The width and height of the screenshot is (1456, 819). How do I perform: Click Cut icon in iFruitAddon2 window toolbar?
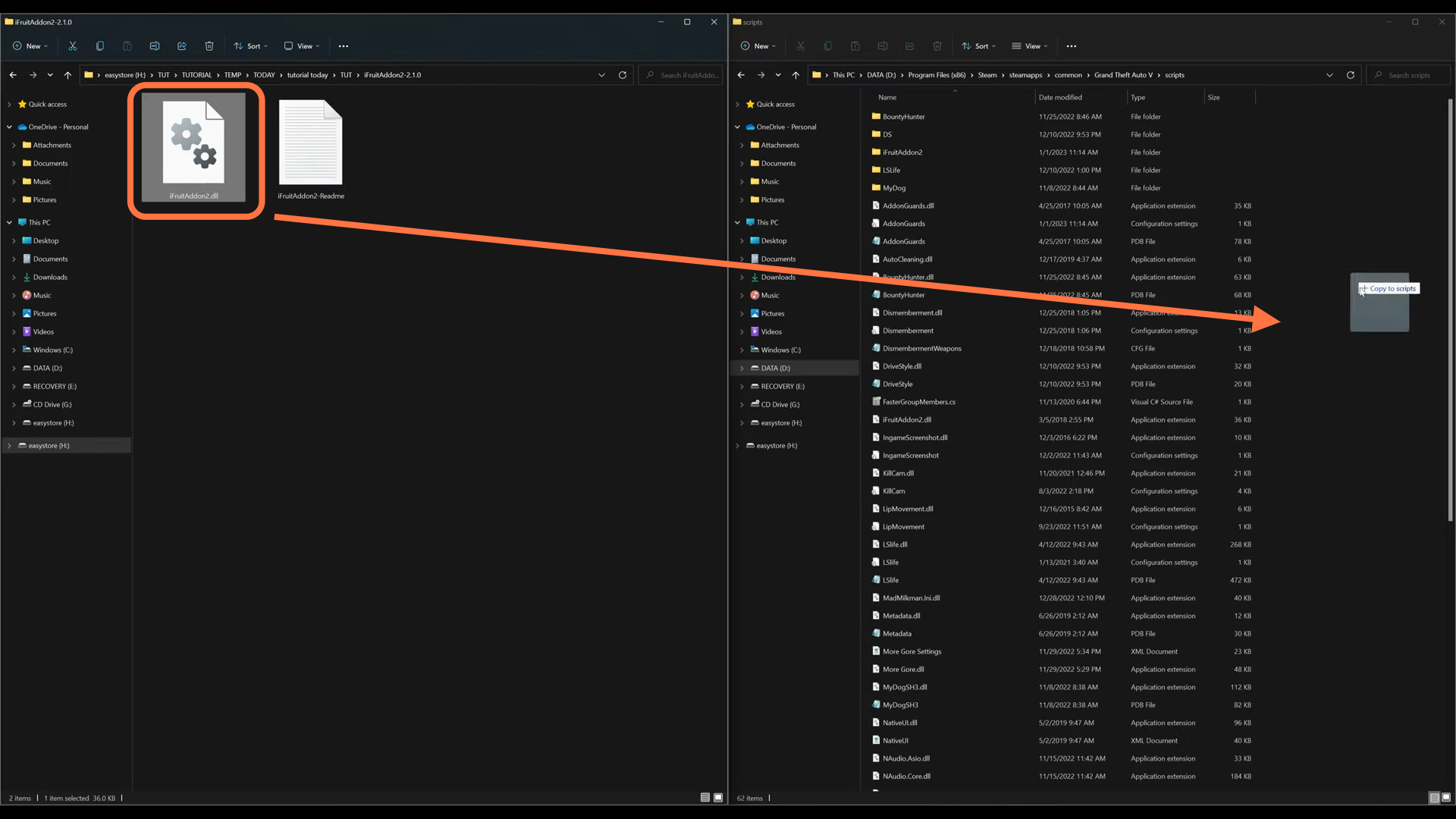[x=73, y=46]
